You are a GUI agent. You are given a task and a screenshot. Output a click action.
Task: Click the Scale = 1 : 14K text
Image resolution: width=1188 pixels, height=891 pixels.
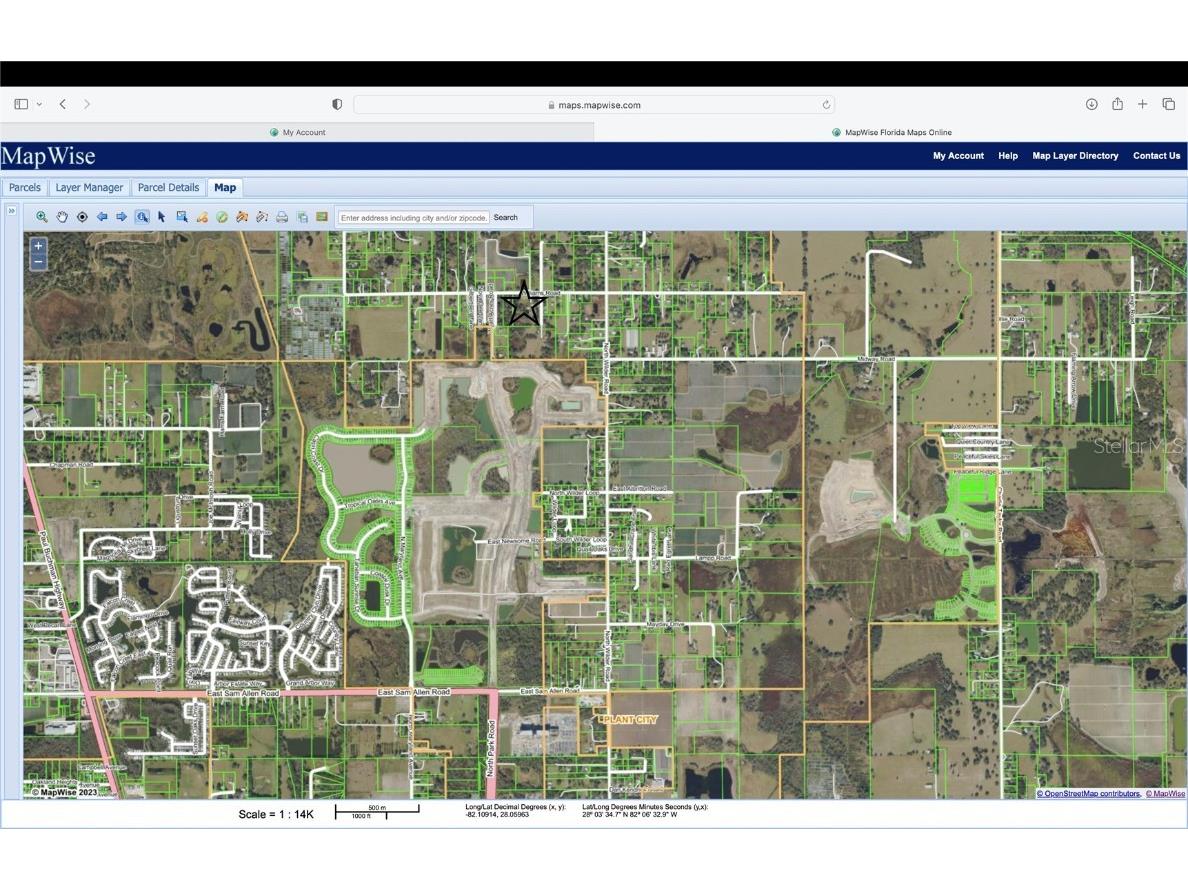coord(276,814)
